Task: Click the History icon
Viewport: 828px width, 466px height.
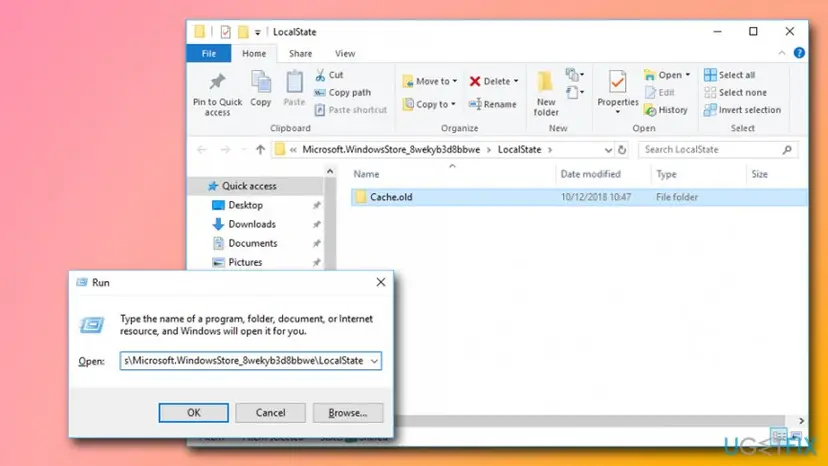Action: (650, 110)
